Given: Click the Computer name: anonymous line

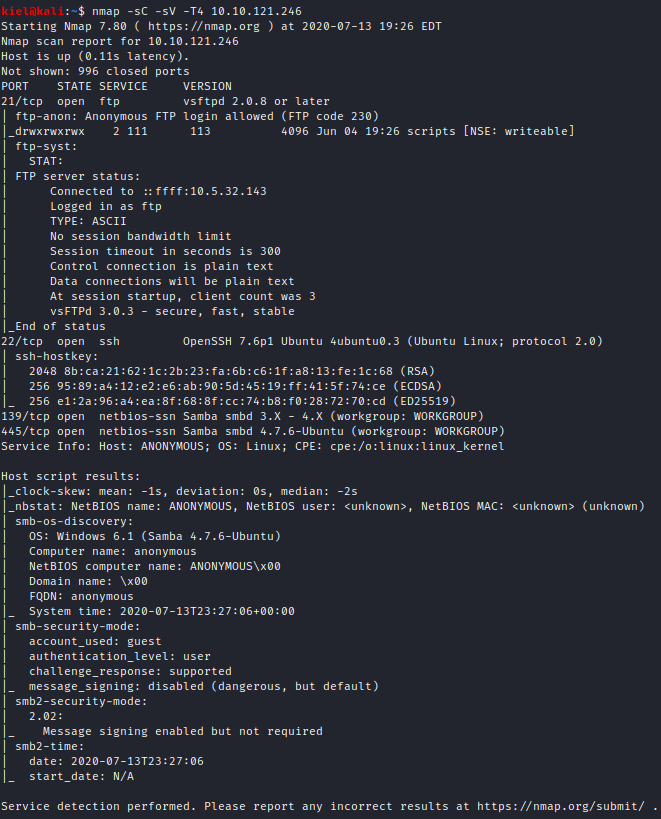Looking at the screenshot, I should click(x=113, y=552).
